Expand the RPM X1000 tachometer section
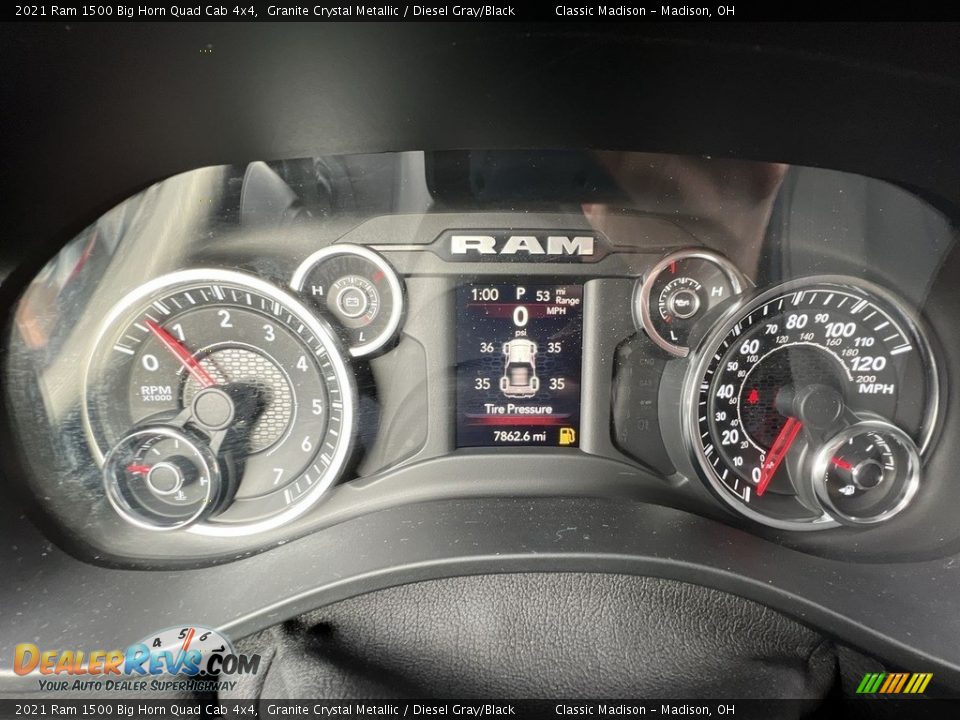 156,393
